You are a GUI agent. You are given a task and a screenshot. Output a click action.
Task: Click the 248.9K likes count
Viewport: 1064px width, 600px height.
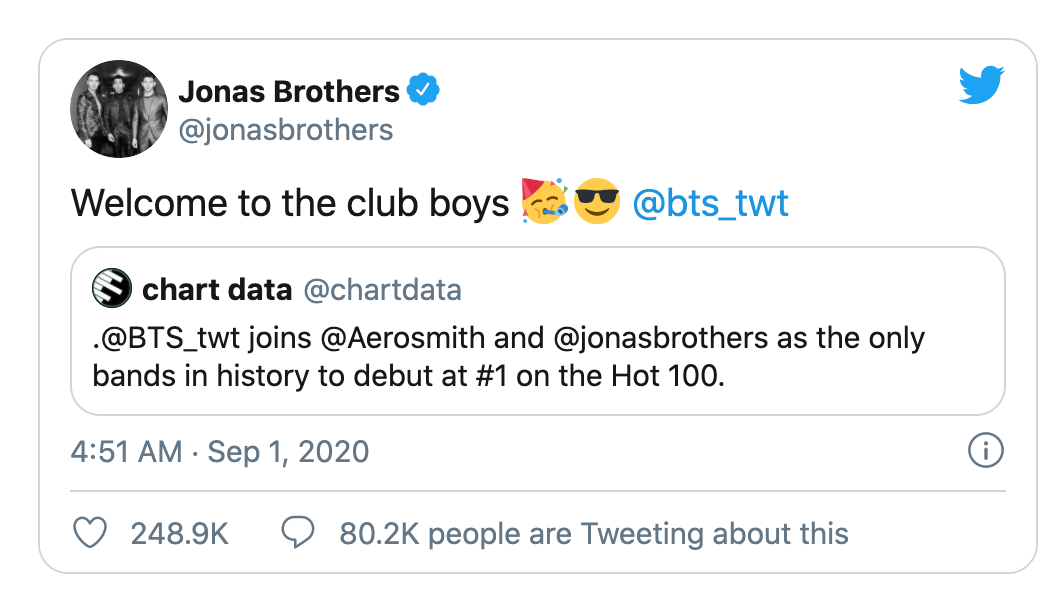pyautogui.click(x=180, y=533)
